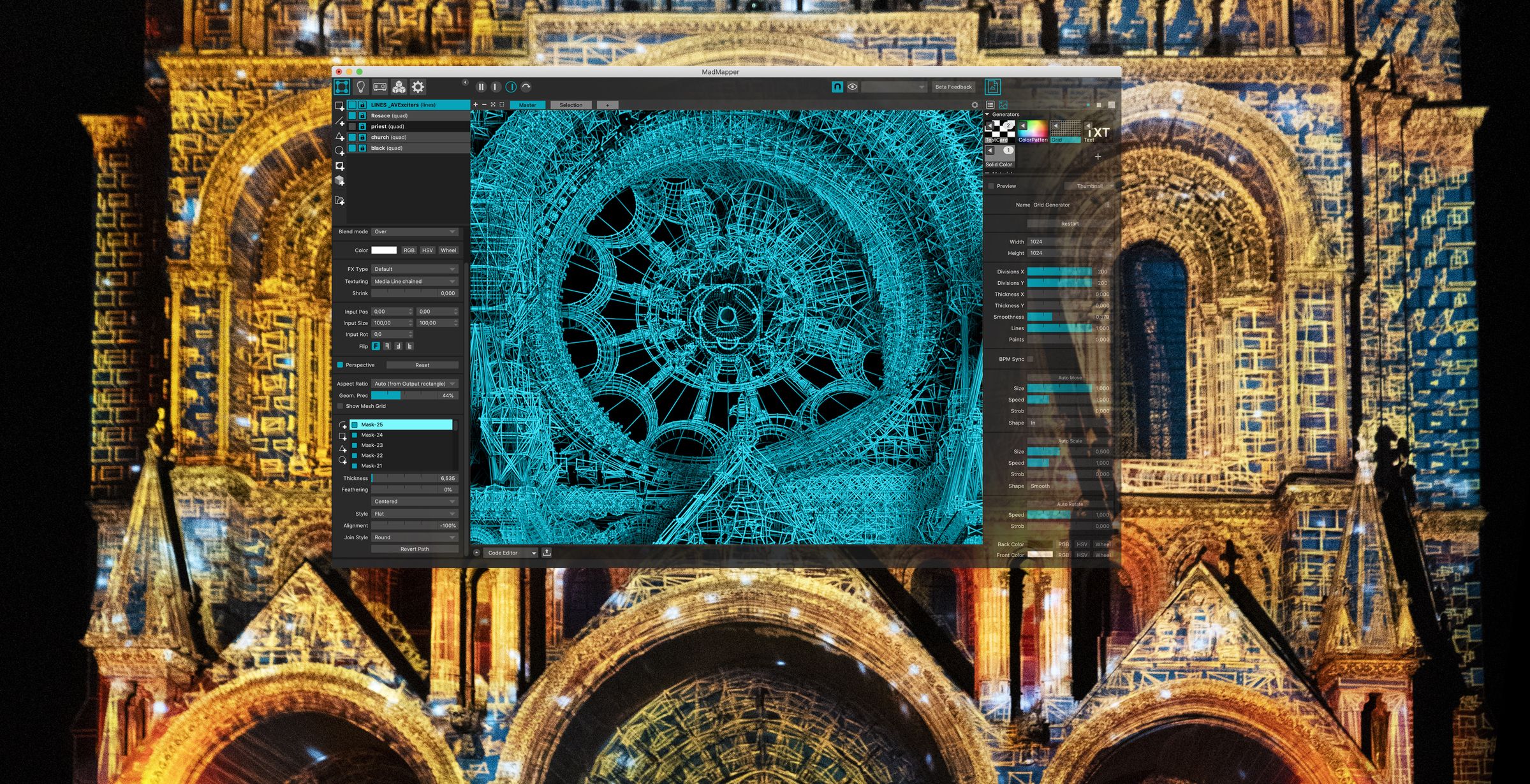The image size is (1530, 784).
Task: Select the Master tab
Action: click(527, 105)
